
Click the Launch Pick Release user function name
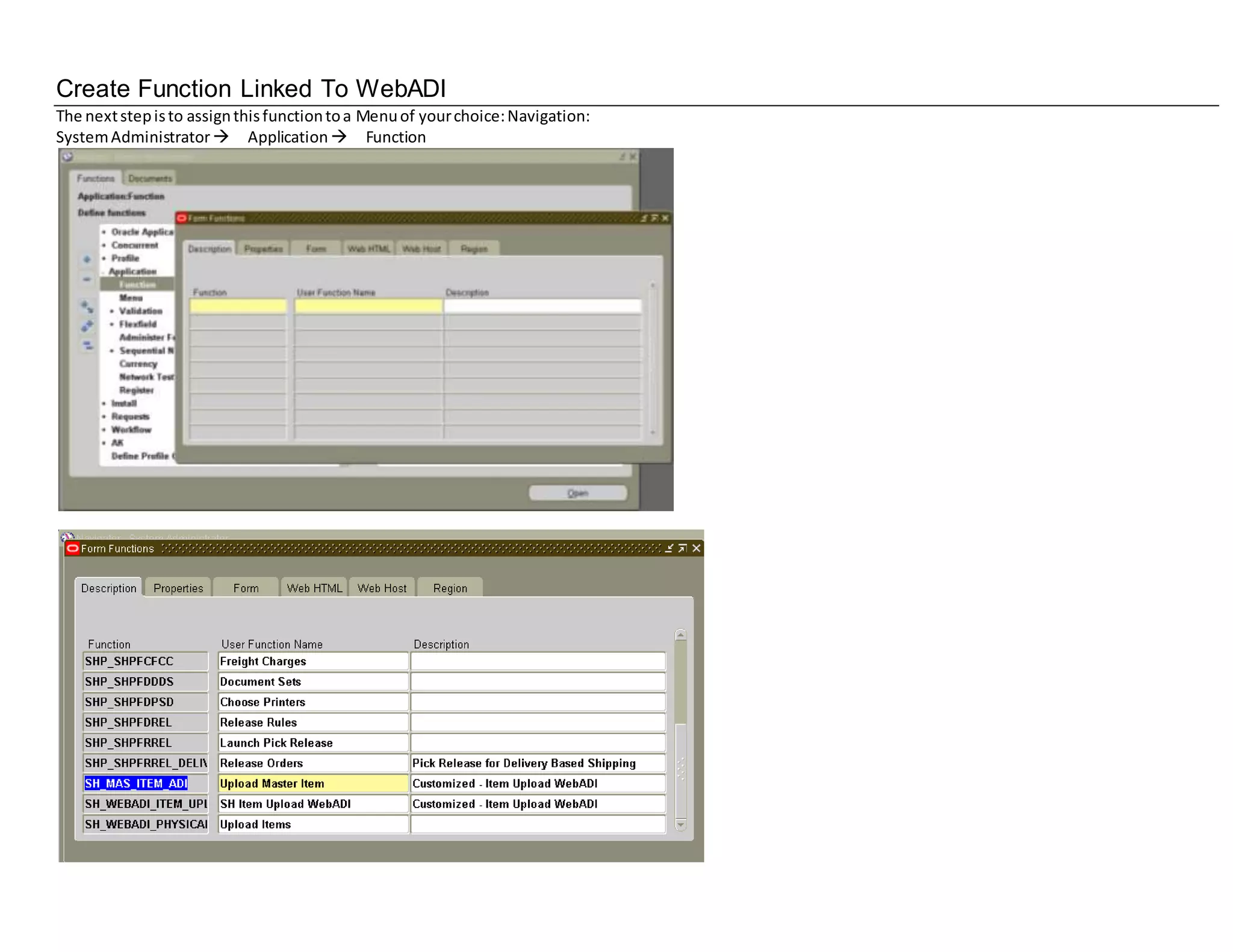click(313, 743)
